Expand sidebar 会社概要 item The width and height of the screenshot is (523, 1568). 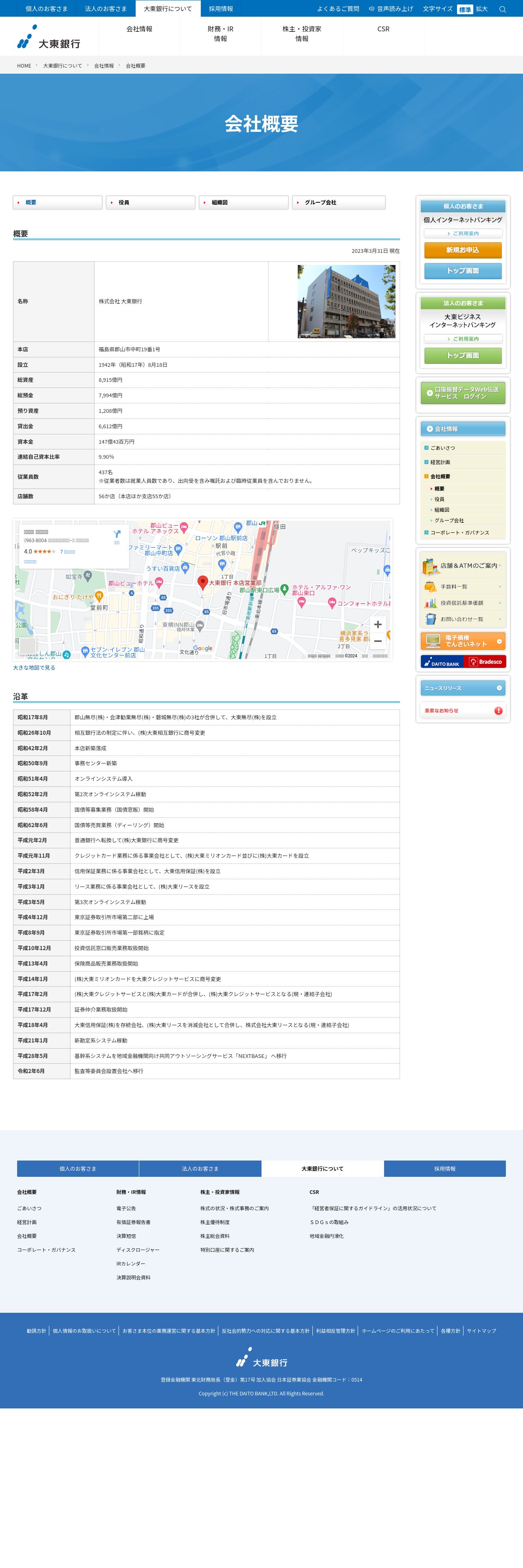pyautogui.click(x=463, y=477)
